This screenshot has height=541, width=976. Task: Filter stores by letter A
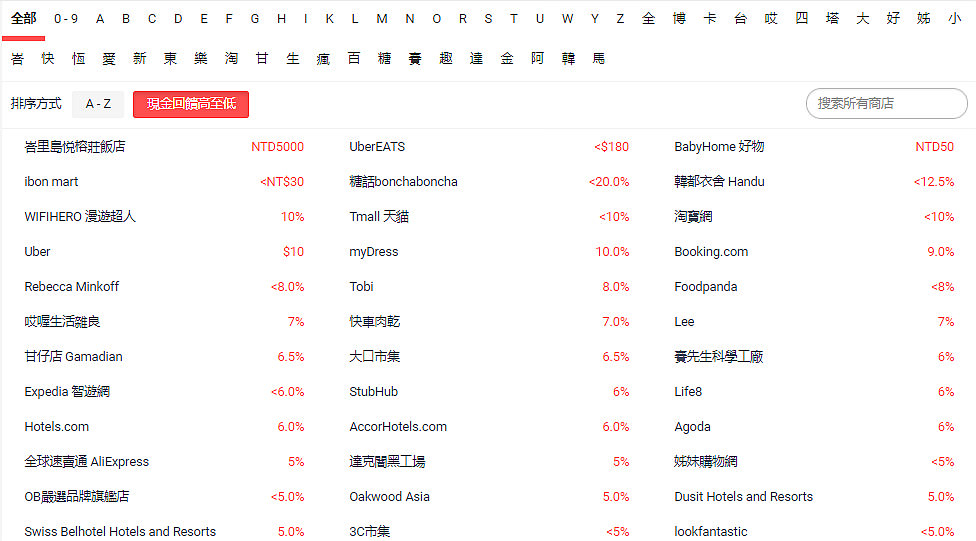tap(100, 19)
